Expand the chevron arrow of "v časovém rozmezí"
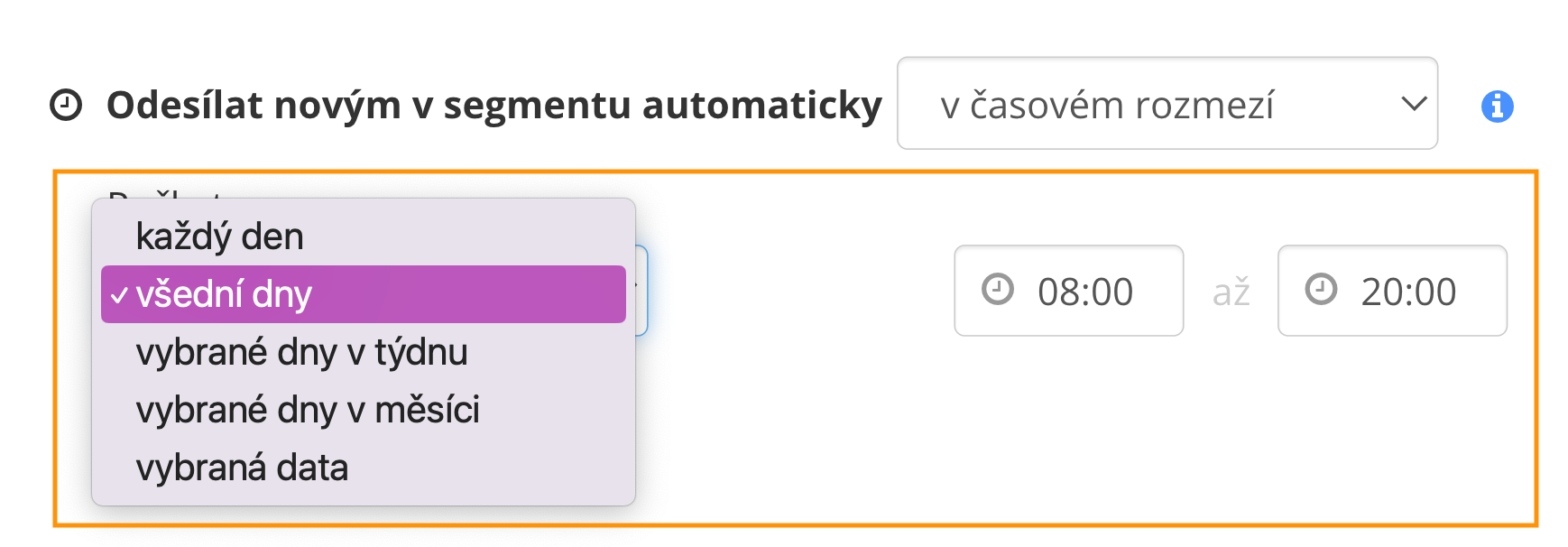The height and width of the screenshot is (547, 1568). tap(1413, 104)
